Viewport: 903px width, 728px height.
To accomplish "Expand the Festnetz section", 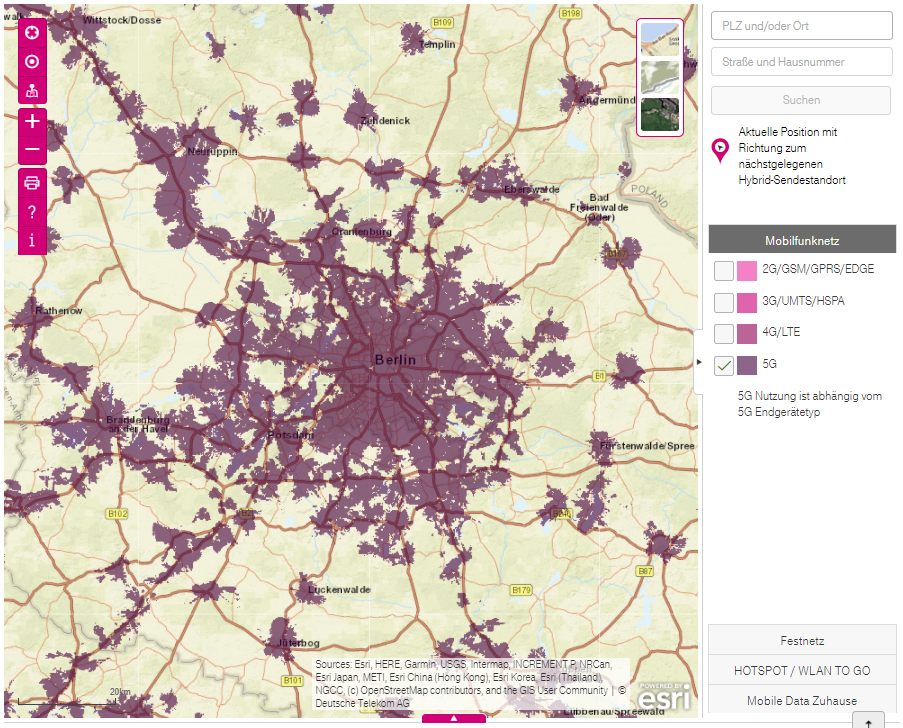I will (801, 640).
